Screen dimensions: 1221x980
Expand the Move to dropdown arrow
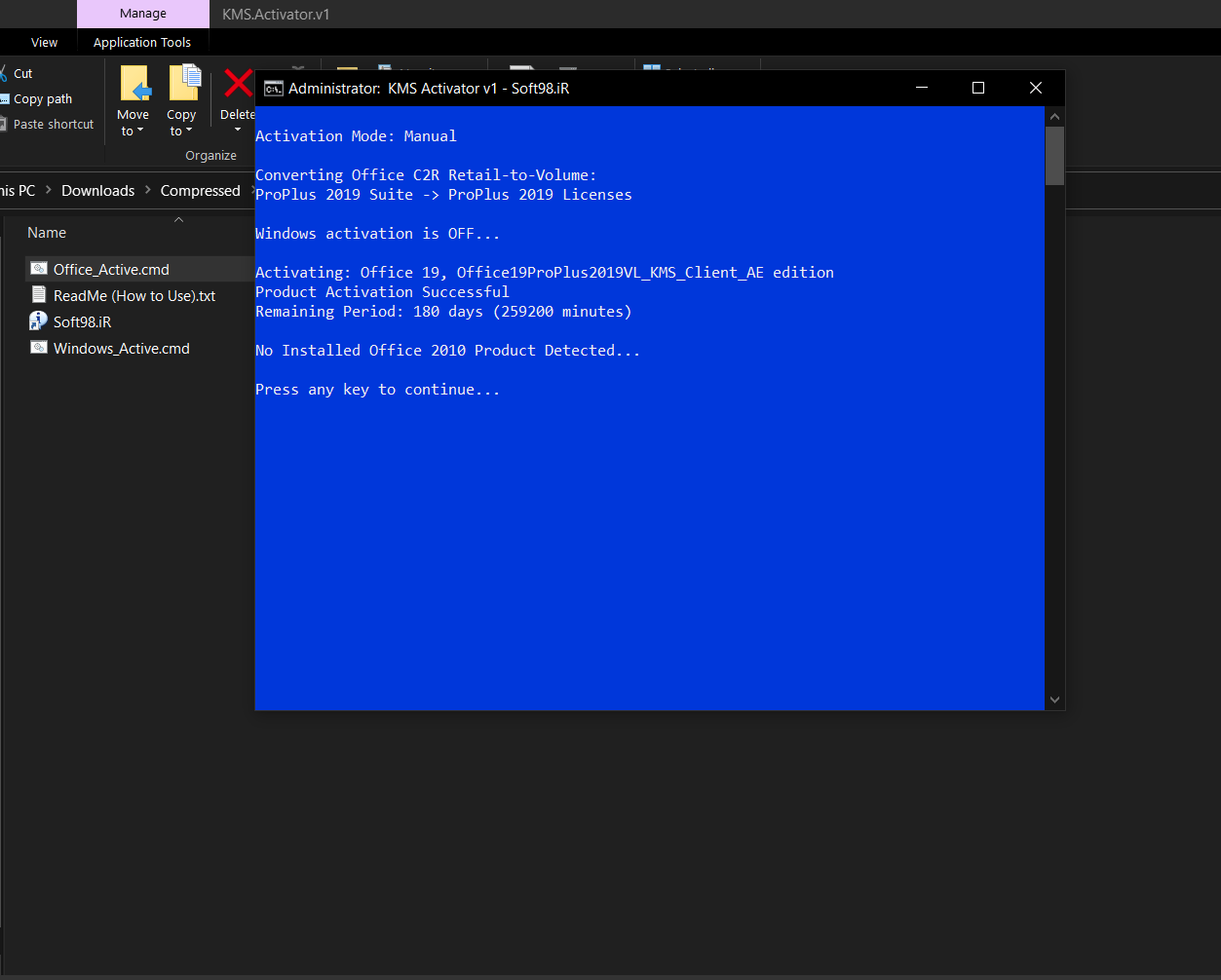point(140,132)
